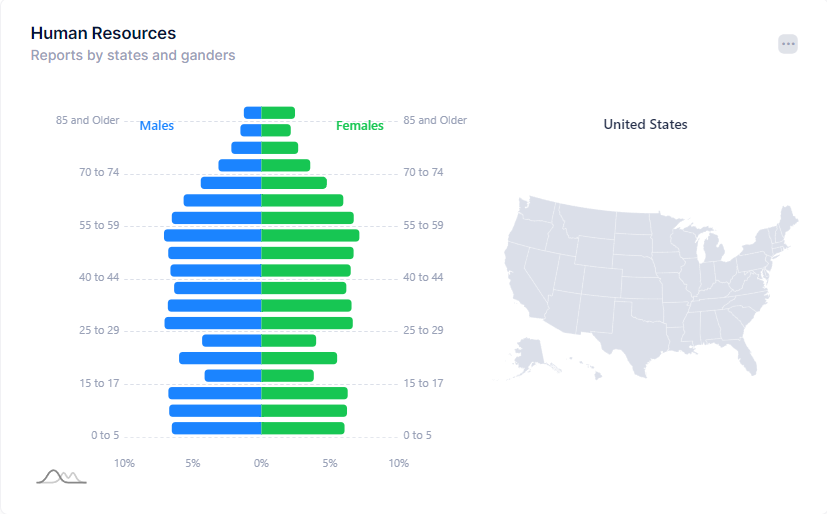Click the left "40 to 44" axis label
This screenshot has width=827, height=514.
click(x=99, y=277)
